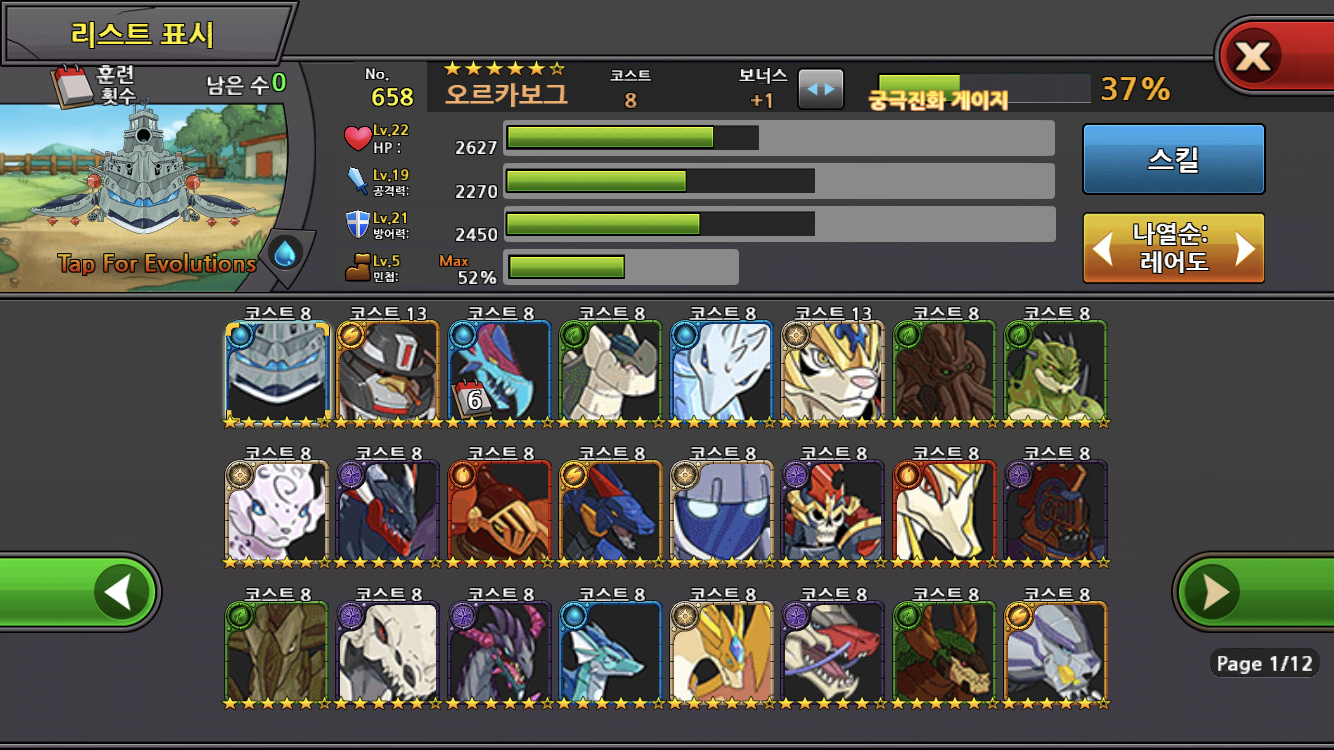
Task: Tap the training calendar book icon
Action: (72, 86)
